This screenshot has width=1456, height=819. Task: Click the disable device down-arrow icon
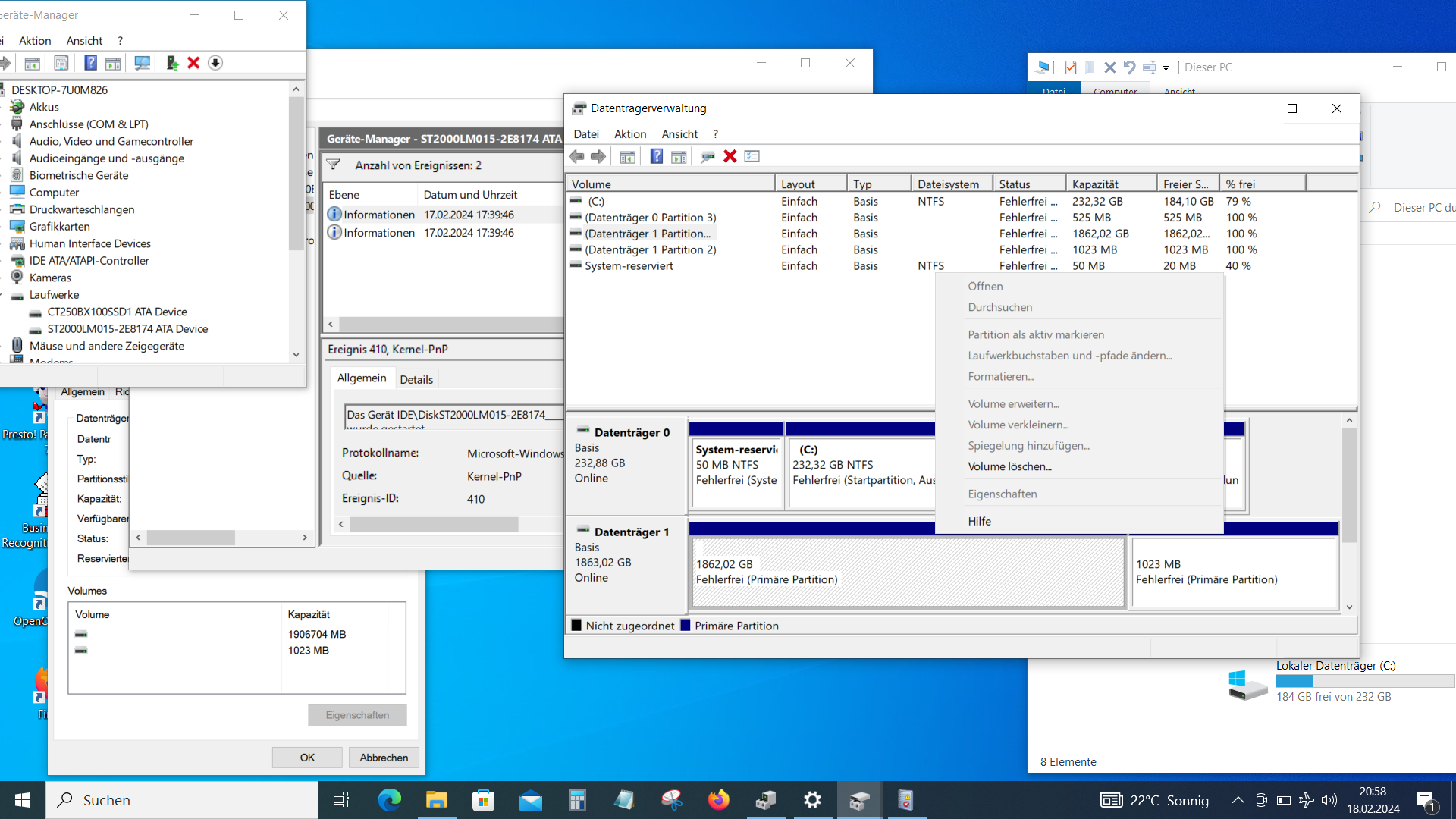point(215,63)
